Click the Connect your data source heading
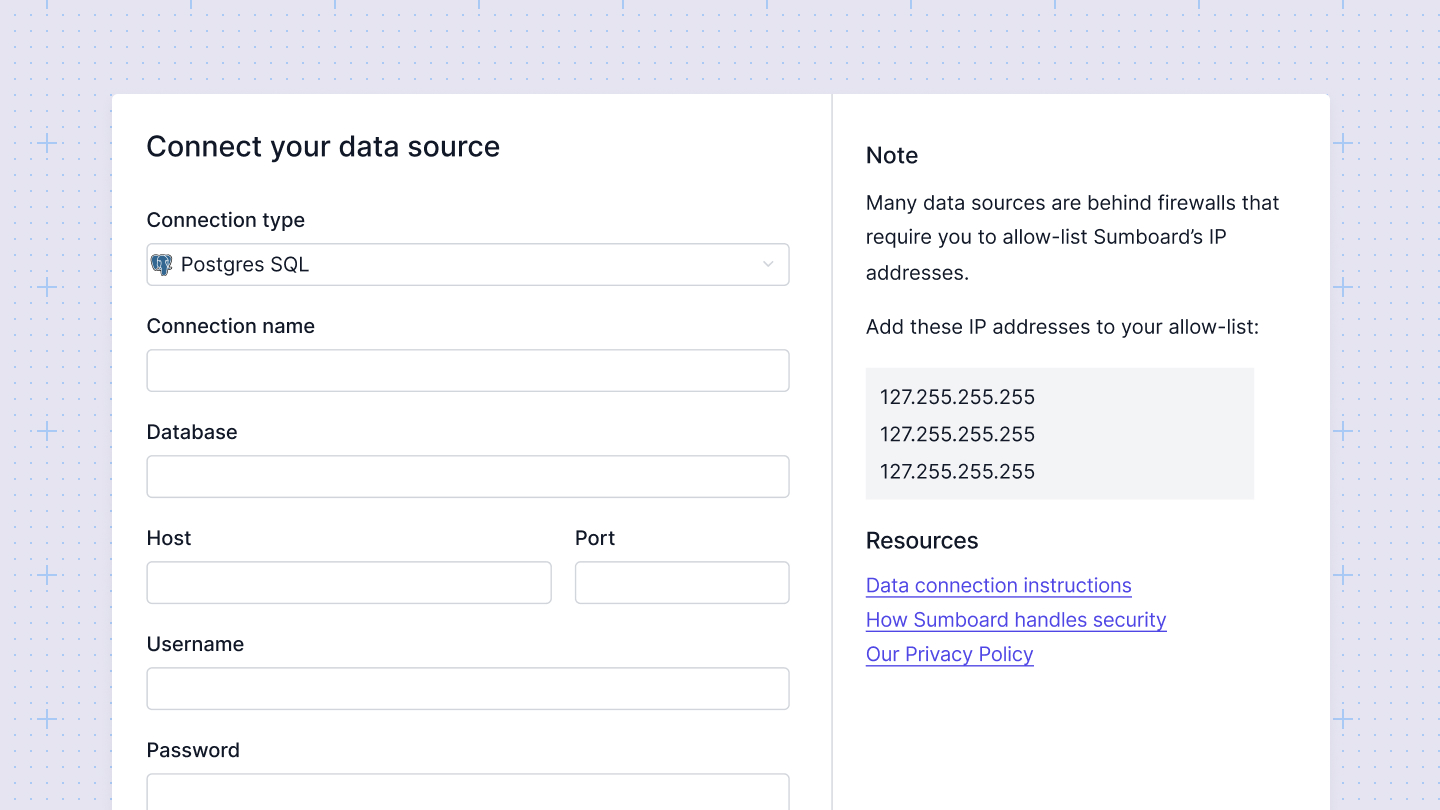 (323, 147)
